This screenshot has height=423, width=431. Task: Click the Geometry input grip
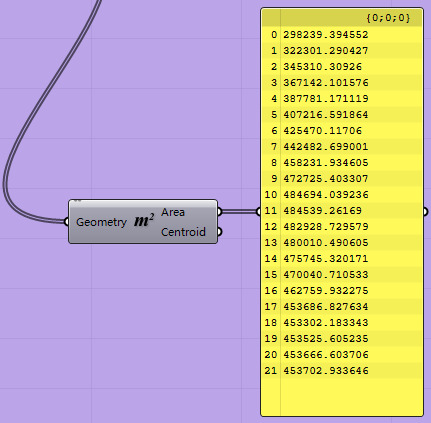coord(67,222)
